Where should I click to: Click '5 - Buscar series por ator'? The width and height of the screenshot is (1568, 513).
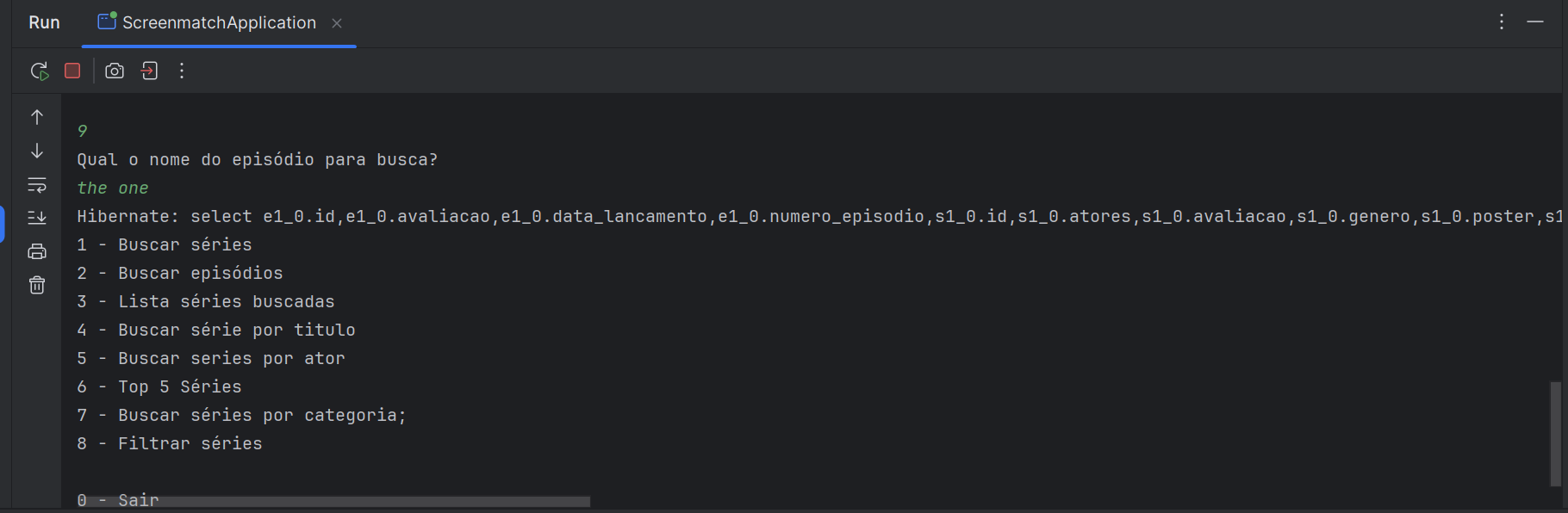point(211,359)
